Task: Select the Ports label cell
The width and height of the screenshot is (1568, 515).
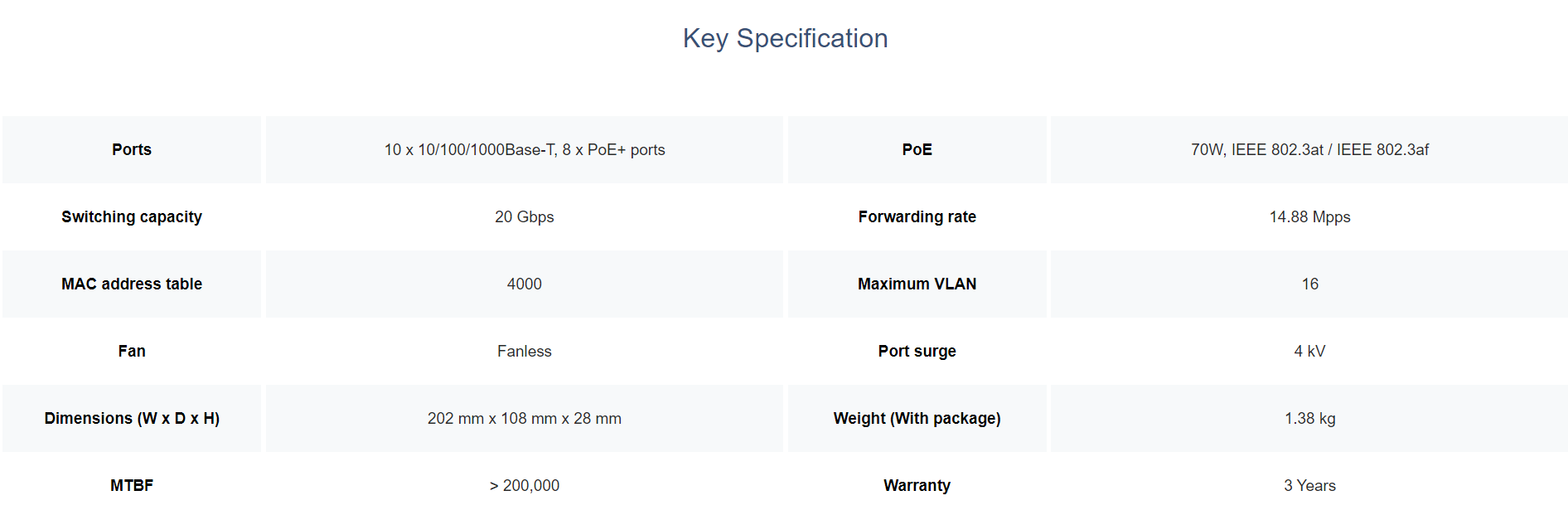Action: (132, 149)
